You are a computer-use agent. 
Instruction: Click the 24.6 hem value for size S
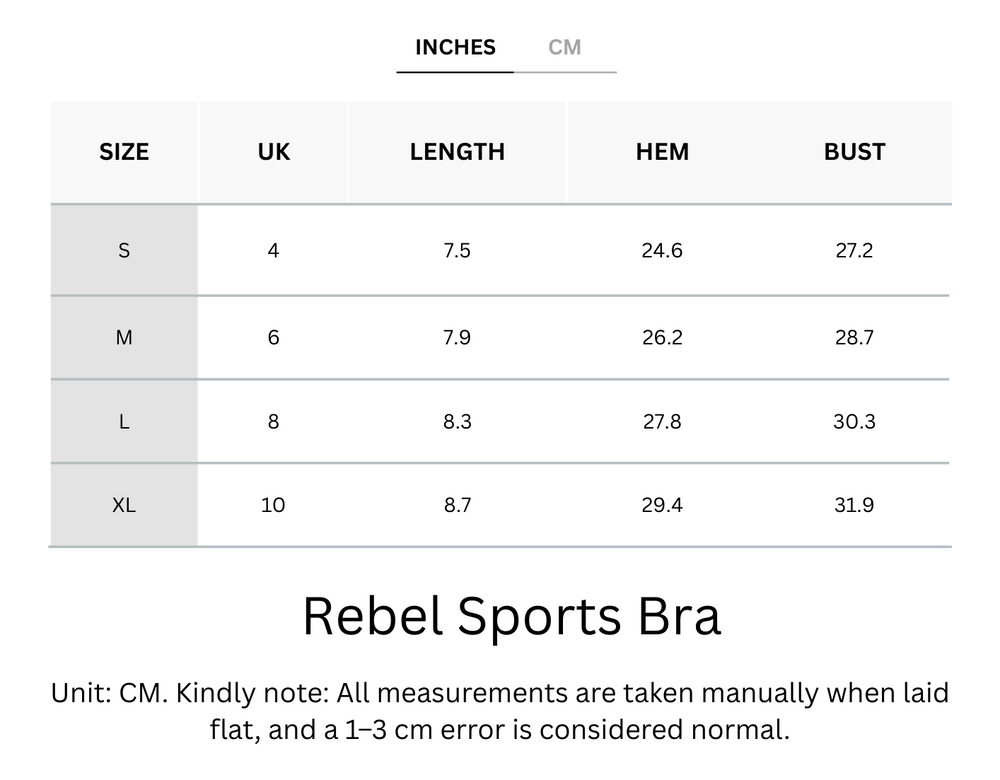pos(661,251)
